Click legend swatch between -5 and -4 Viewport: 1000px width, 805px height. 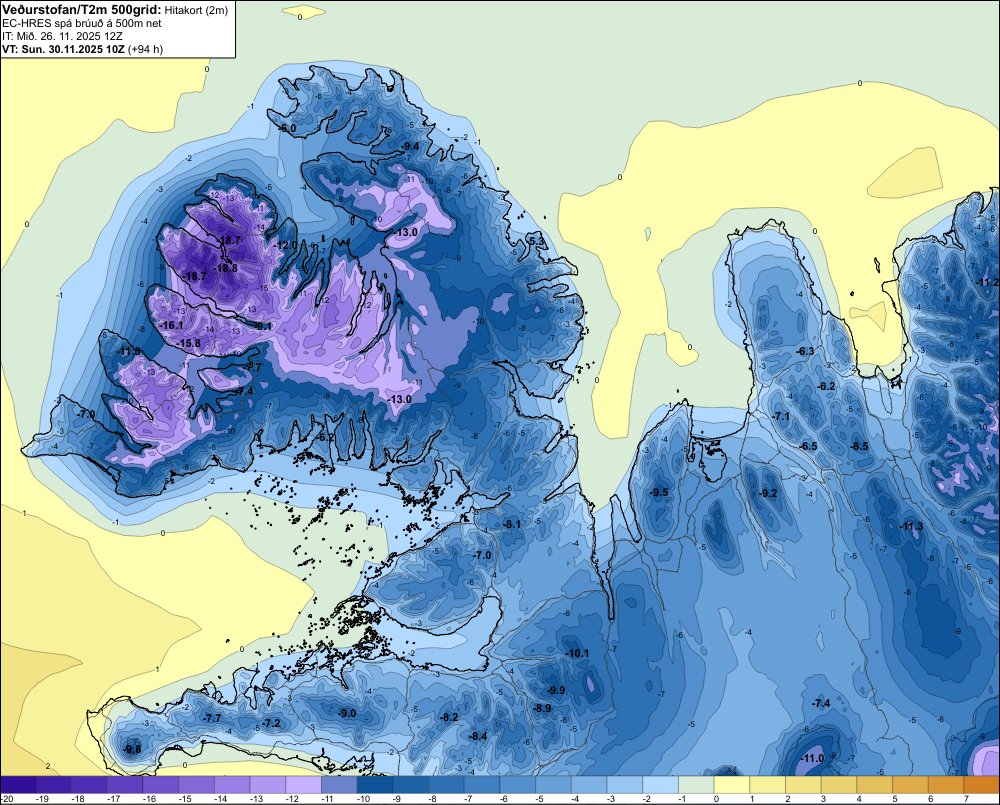pyautogui.click(x=554, y=785)
